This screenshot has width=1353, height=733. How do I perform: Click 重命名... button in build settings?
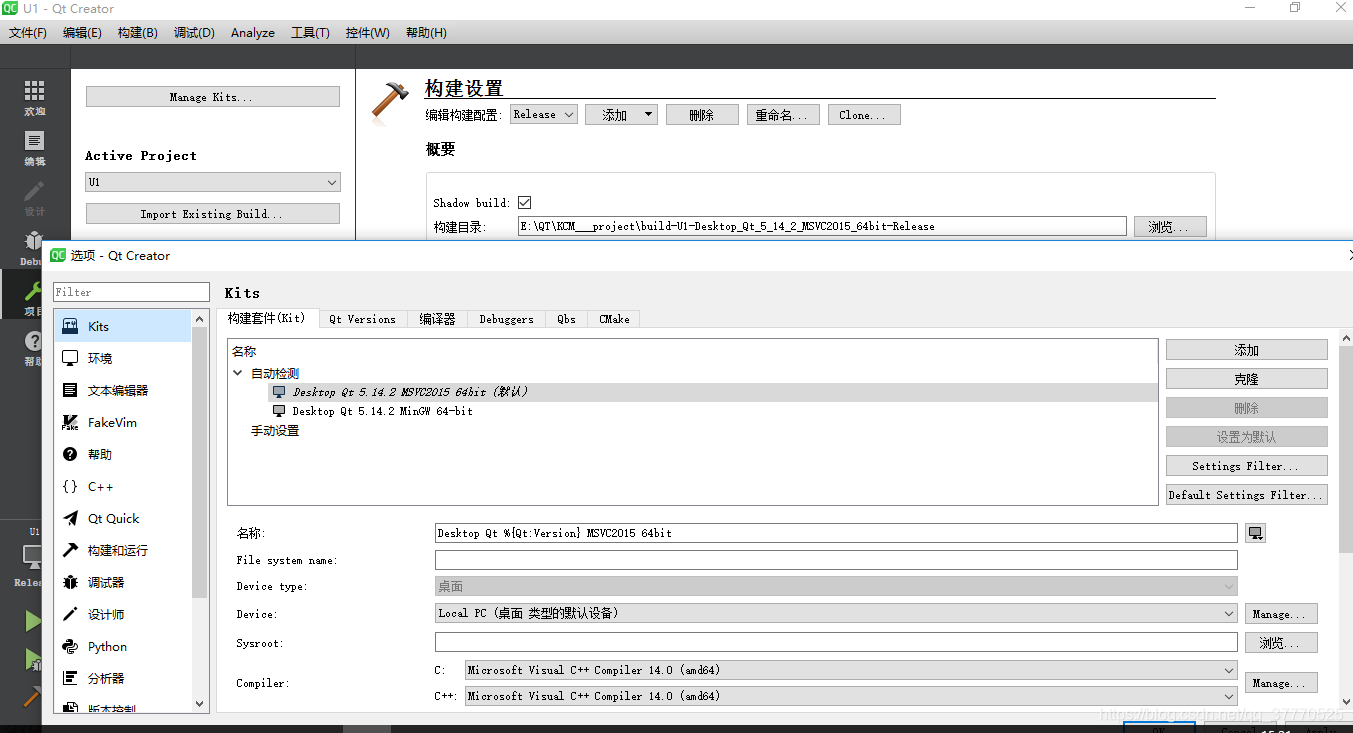pyautogui.click(x=783, y=115)
